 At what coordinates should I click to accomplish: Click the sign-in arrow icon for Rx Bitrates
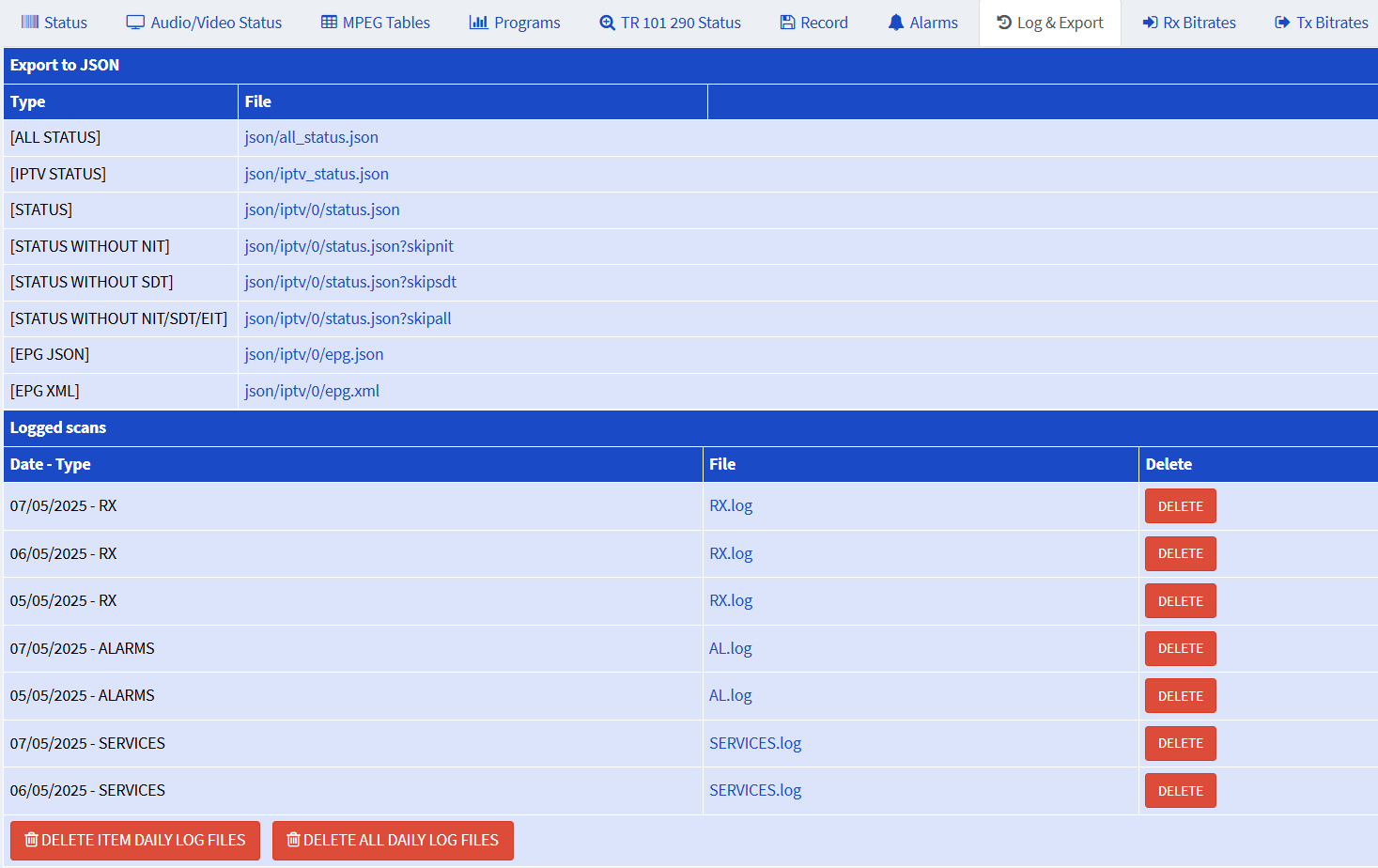1150,23
